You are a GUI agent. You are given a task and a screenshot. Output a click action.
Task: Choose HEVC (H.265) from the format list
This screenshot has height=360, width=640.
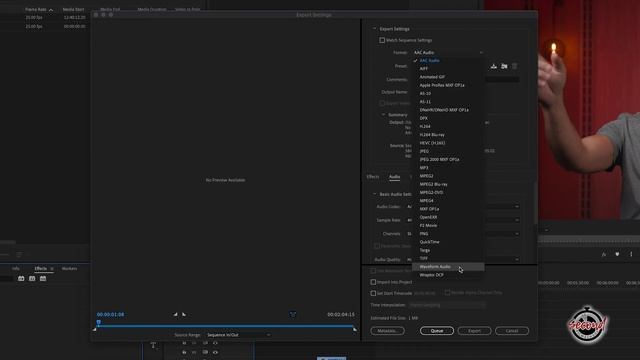click(448, 143)
